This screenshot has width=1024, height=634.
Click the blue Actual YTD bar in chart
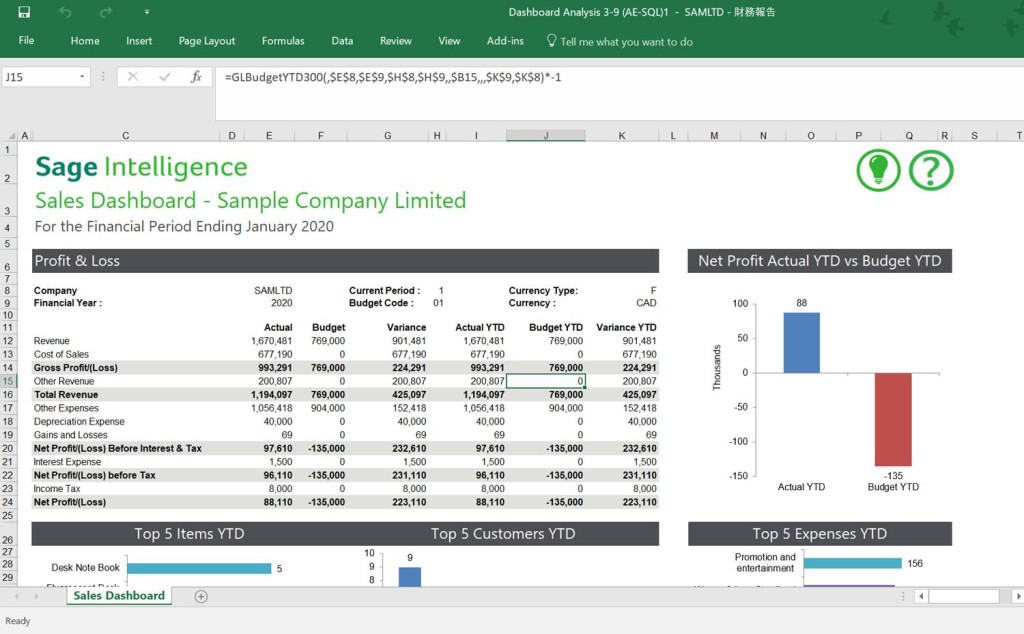(x=801, y=343)
